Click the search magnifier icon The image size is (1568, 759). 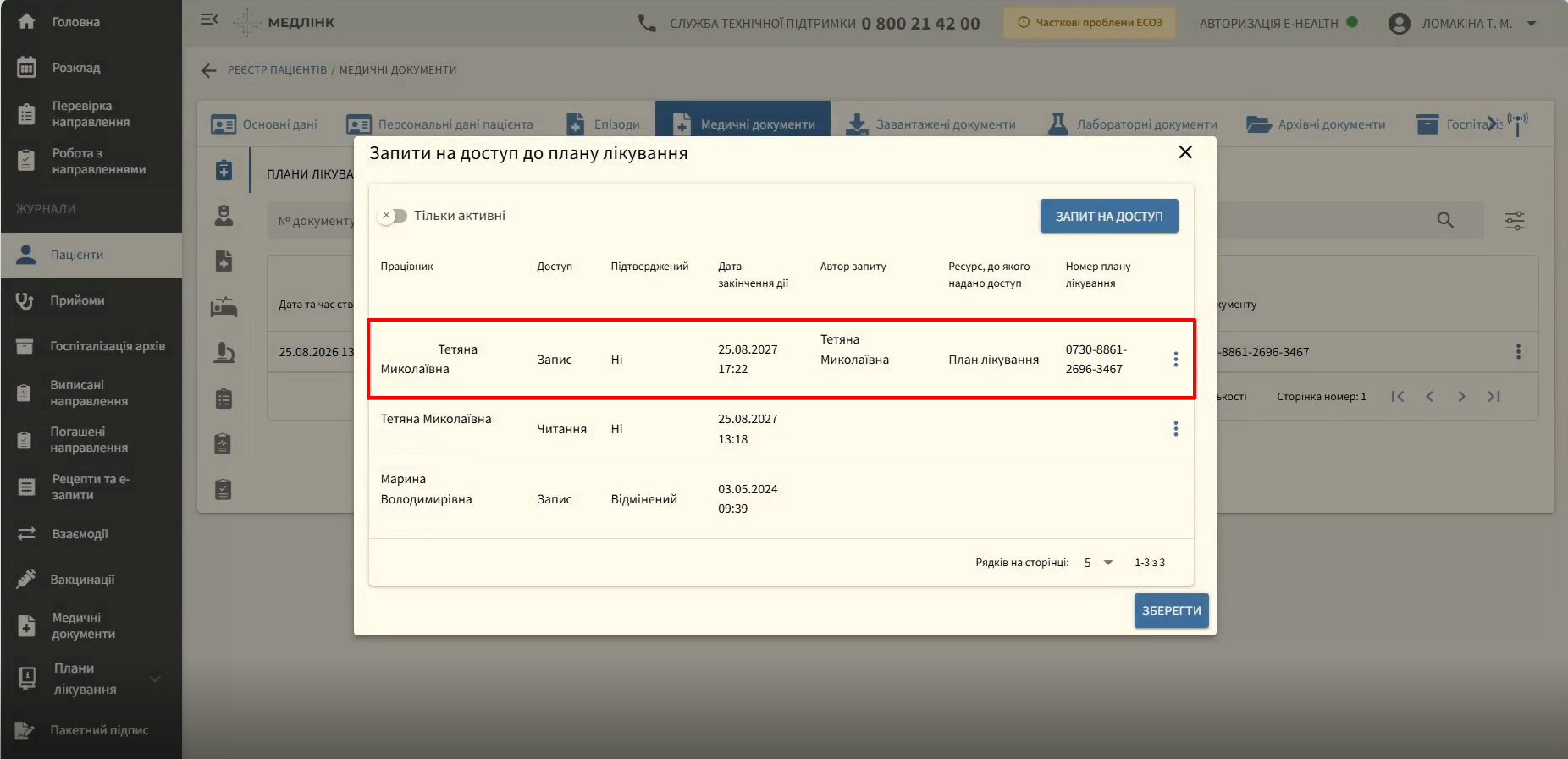[x=1445, y=221]
